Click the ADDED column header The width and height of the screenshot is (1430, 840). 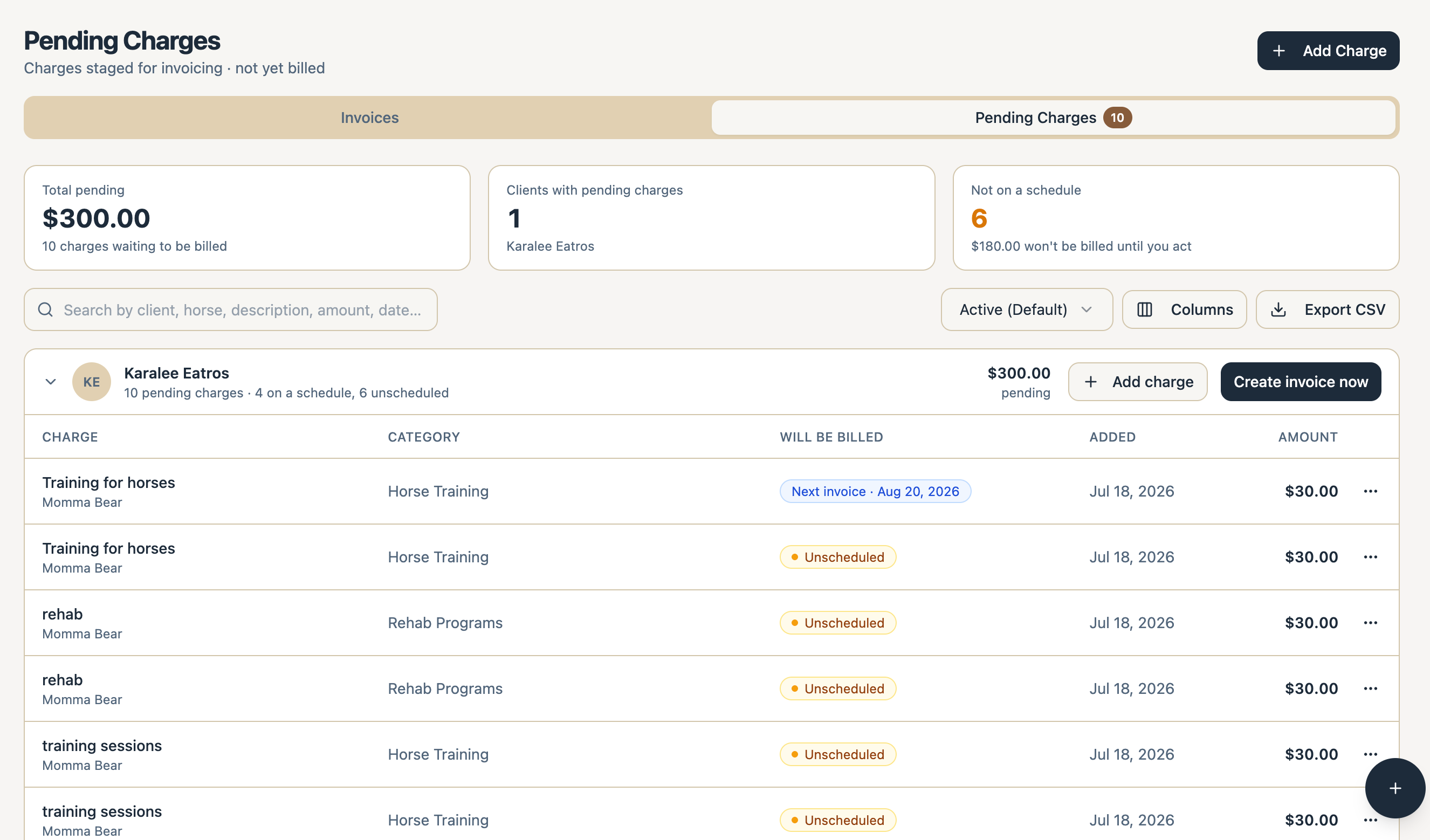[1112, 437]
